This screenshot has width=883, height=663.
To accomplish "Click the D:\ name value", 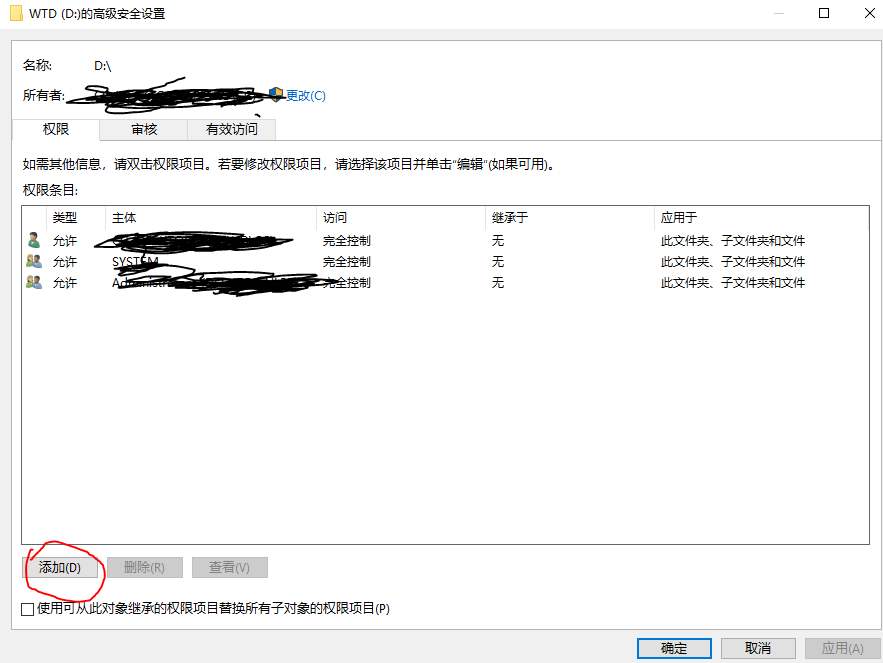I will click(102, 66).
